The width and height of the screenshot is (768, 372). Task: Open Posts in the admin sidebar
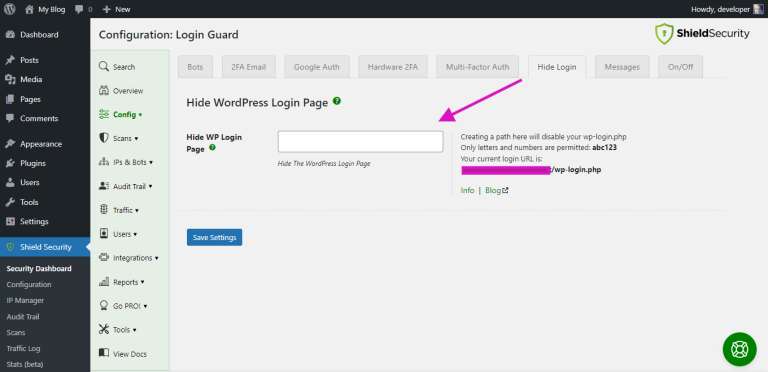tap(29, 60)
